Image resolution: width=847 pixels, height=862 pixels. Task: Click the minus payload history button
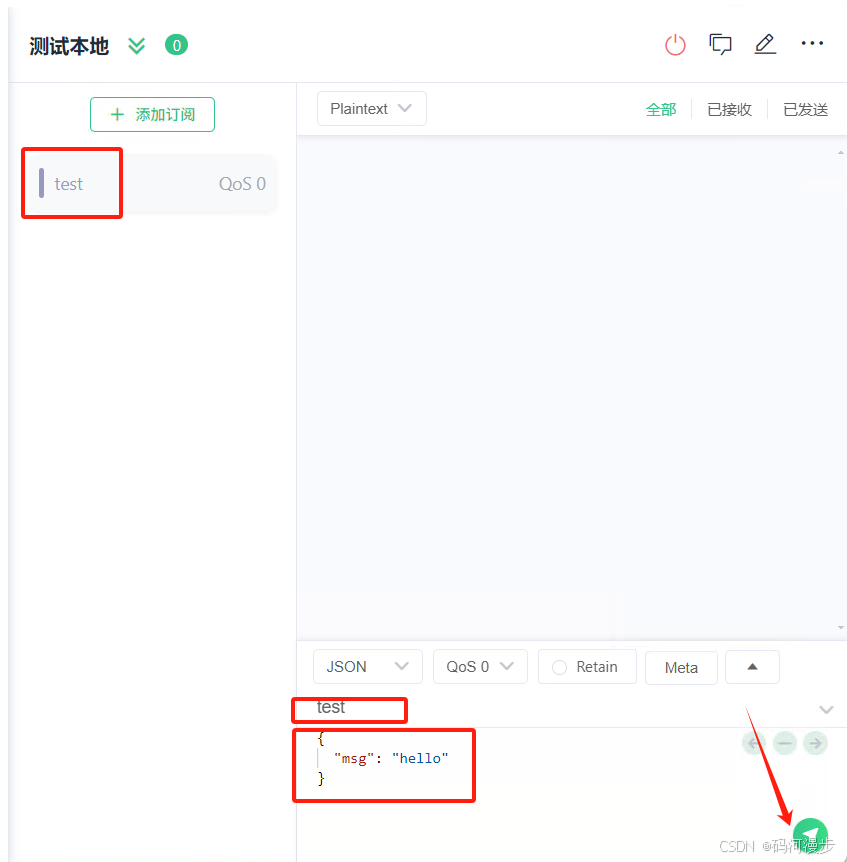click(x=785, y=743)
